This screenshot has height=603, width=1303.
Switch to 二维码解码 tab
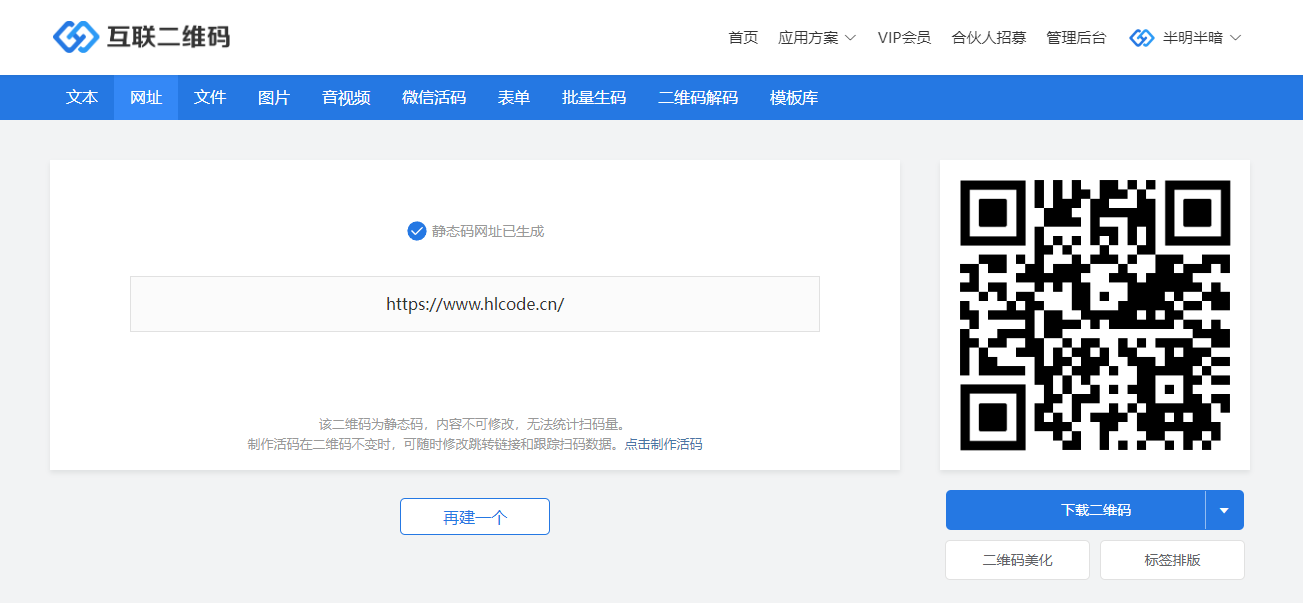(x=698, y=98)
